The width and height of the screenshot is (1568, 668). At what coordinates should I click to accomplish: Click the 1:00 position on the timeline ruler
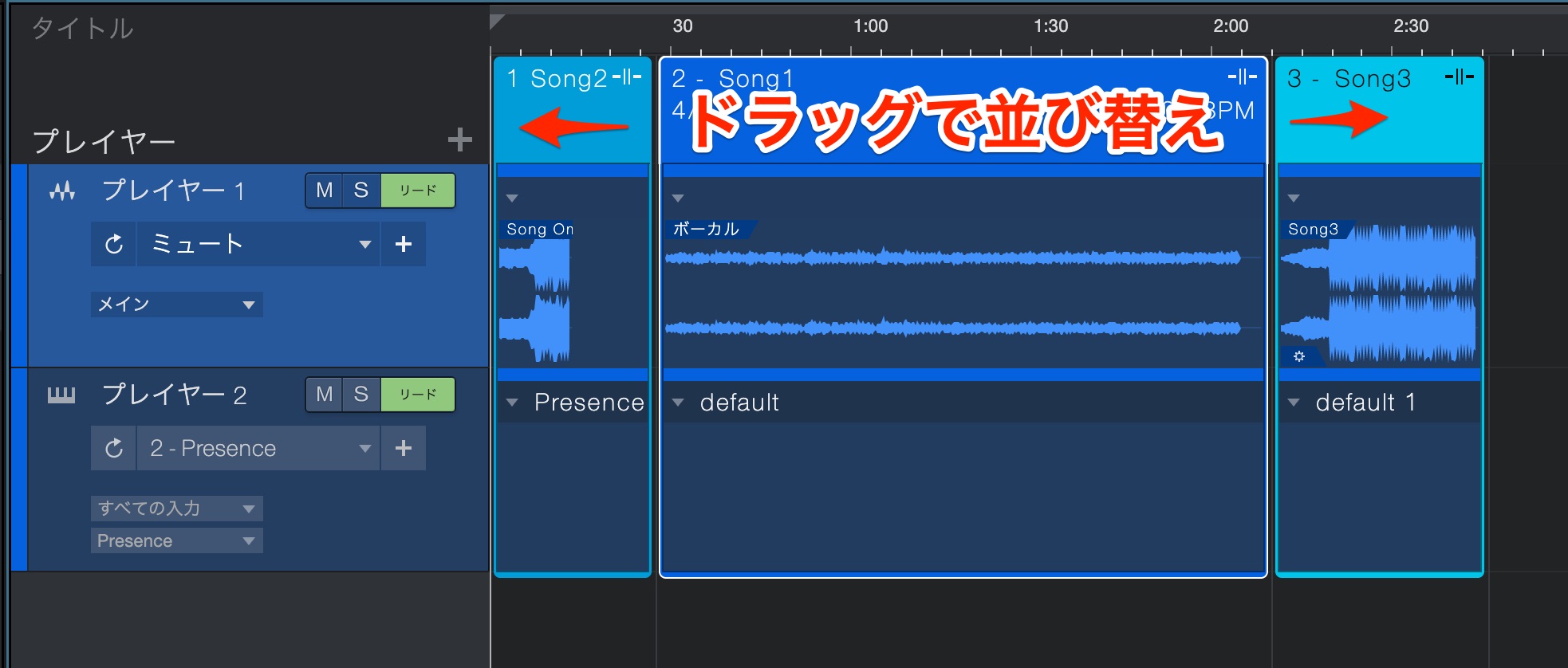[870, 26]
